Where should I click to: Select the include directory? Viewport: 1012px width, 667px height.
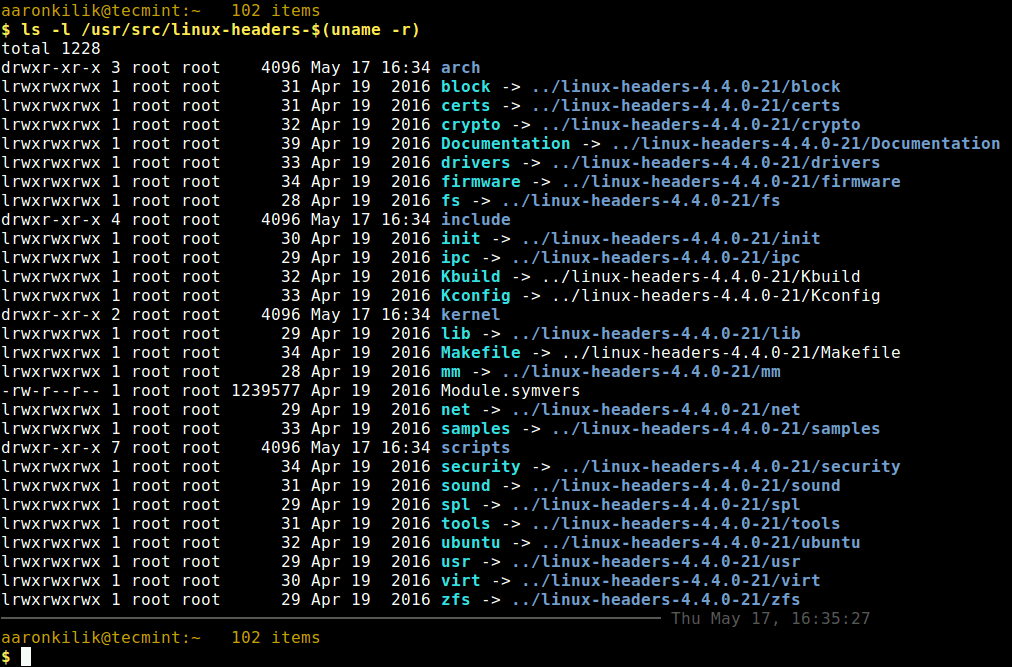click(474, 219)
